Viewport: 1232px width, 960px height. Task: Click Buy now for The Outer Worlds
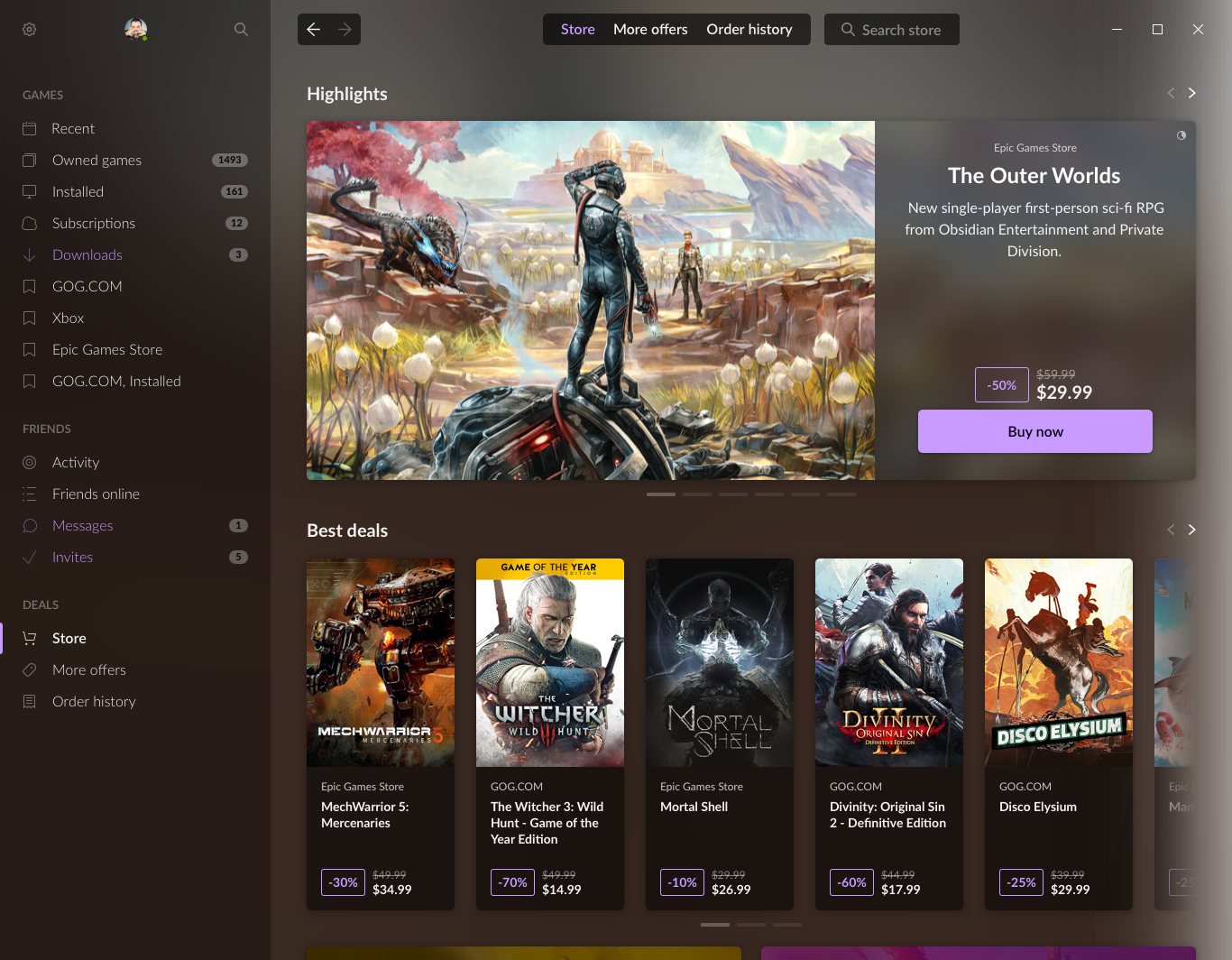1034,431
